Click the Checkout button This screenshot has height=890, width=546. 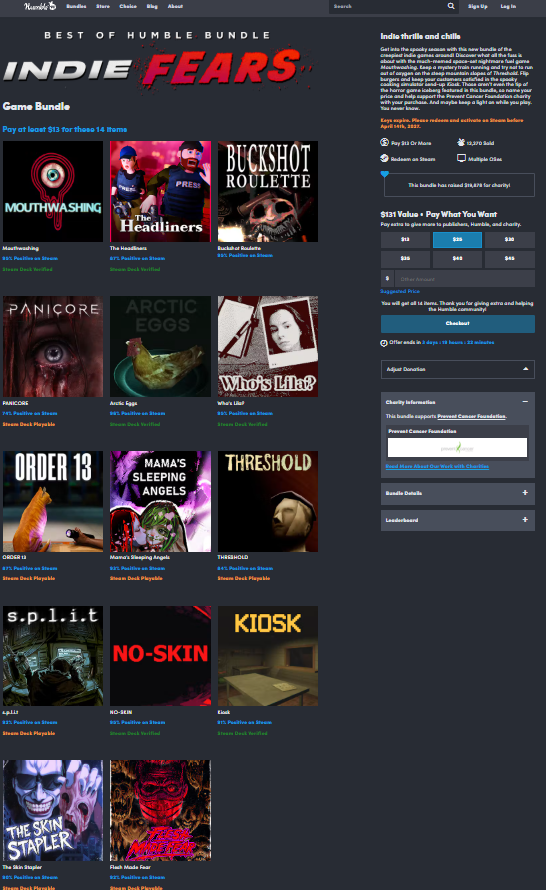point(457,324)
